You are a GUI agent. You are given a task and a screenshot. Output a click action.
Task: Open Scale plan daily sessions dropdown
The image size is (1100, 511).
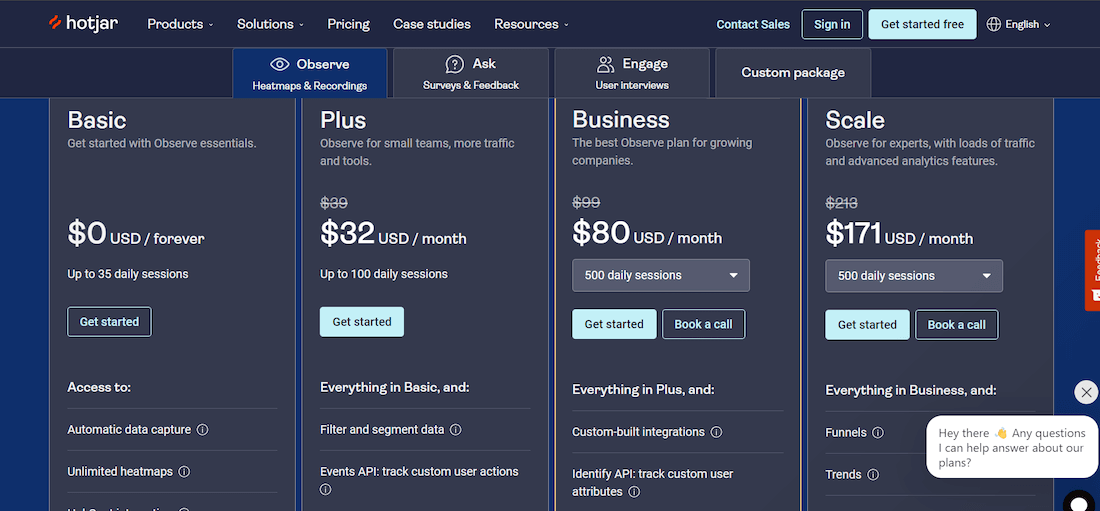pos(914,276)
